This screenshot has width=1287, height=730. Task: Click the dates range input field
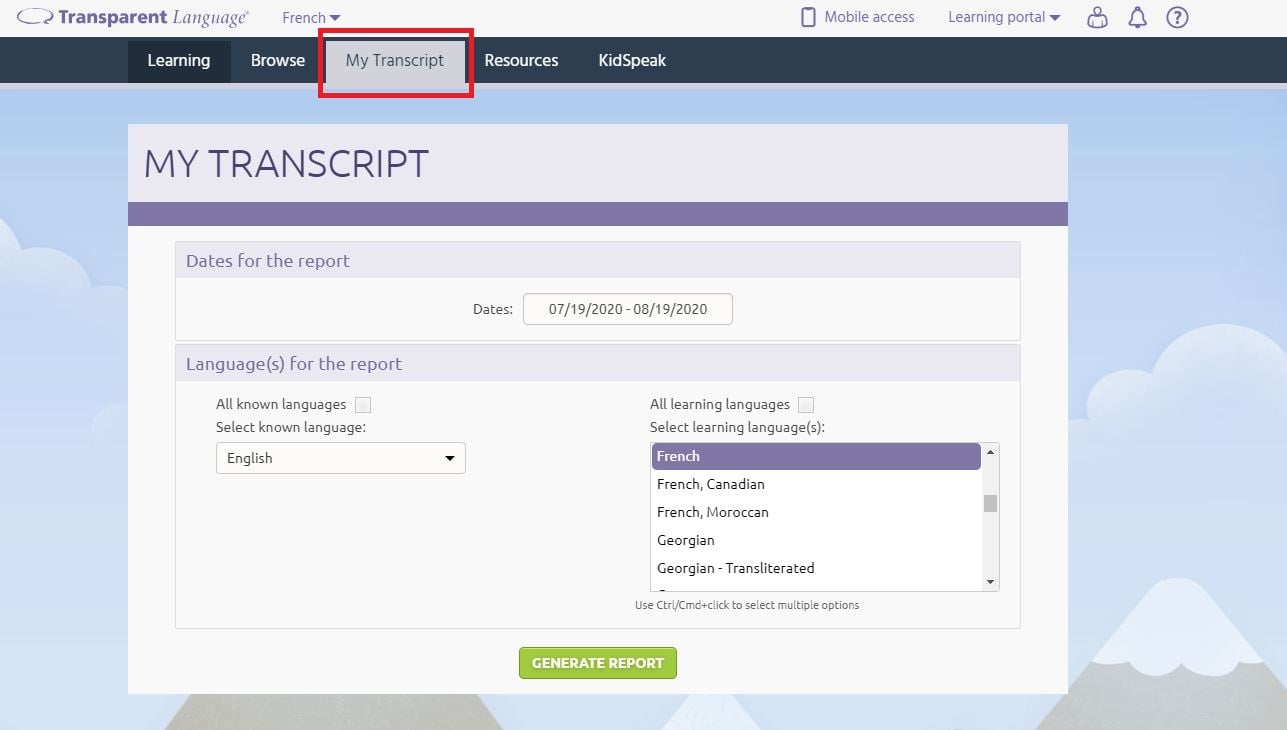point(627,308)
